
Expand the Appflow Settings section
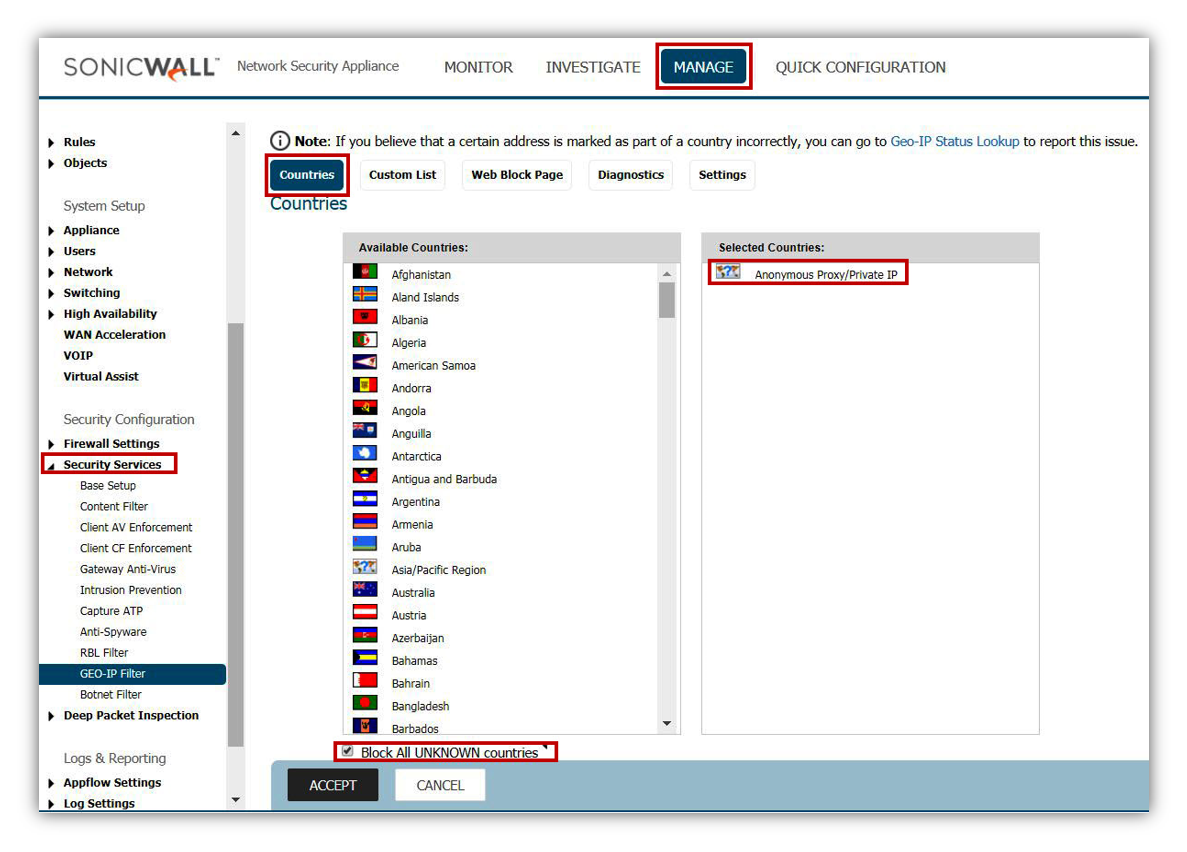click(x=51, y=783)
